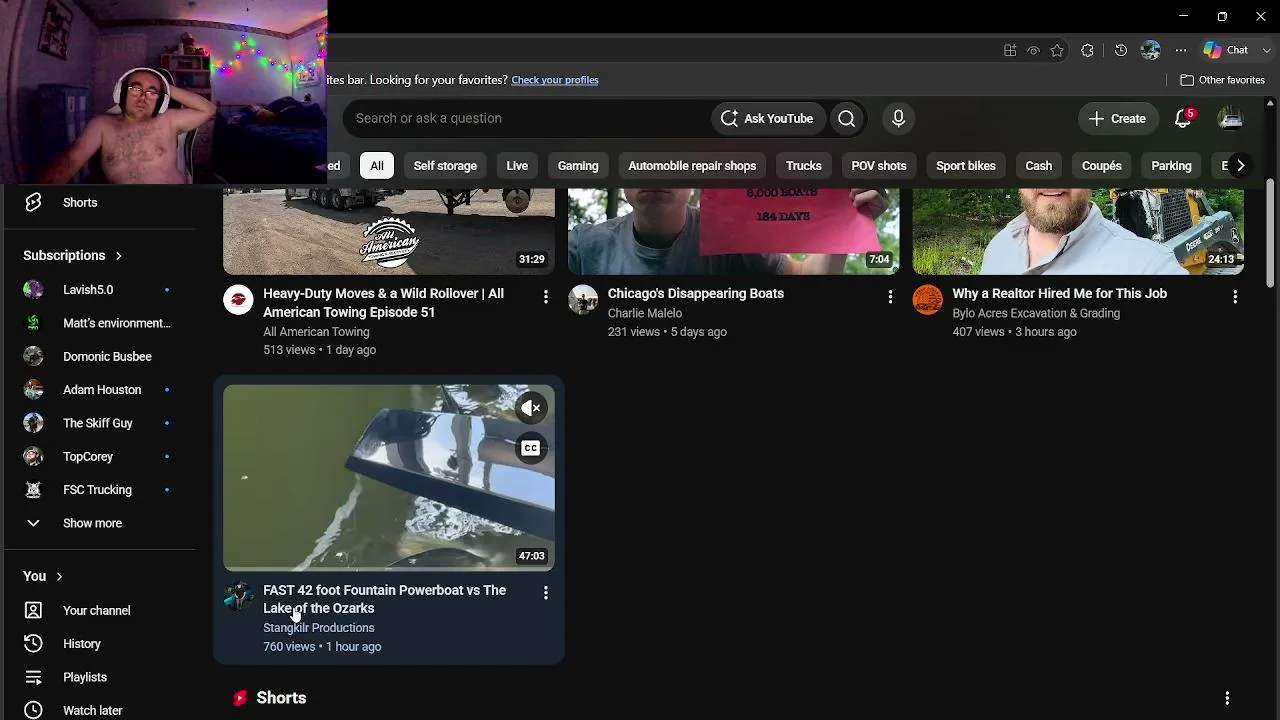Open the Heavy-Duty Moves & a Wild Rollover title
Screen dimensions: 1280x720
tap(383, 303)
